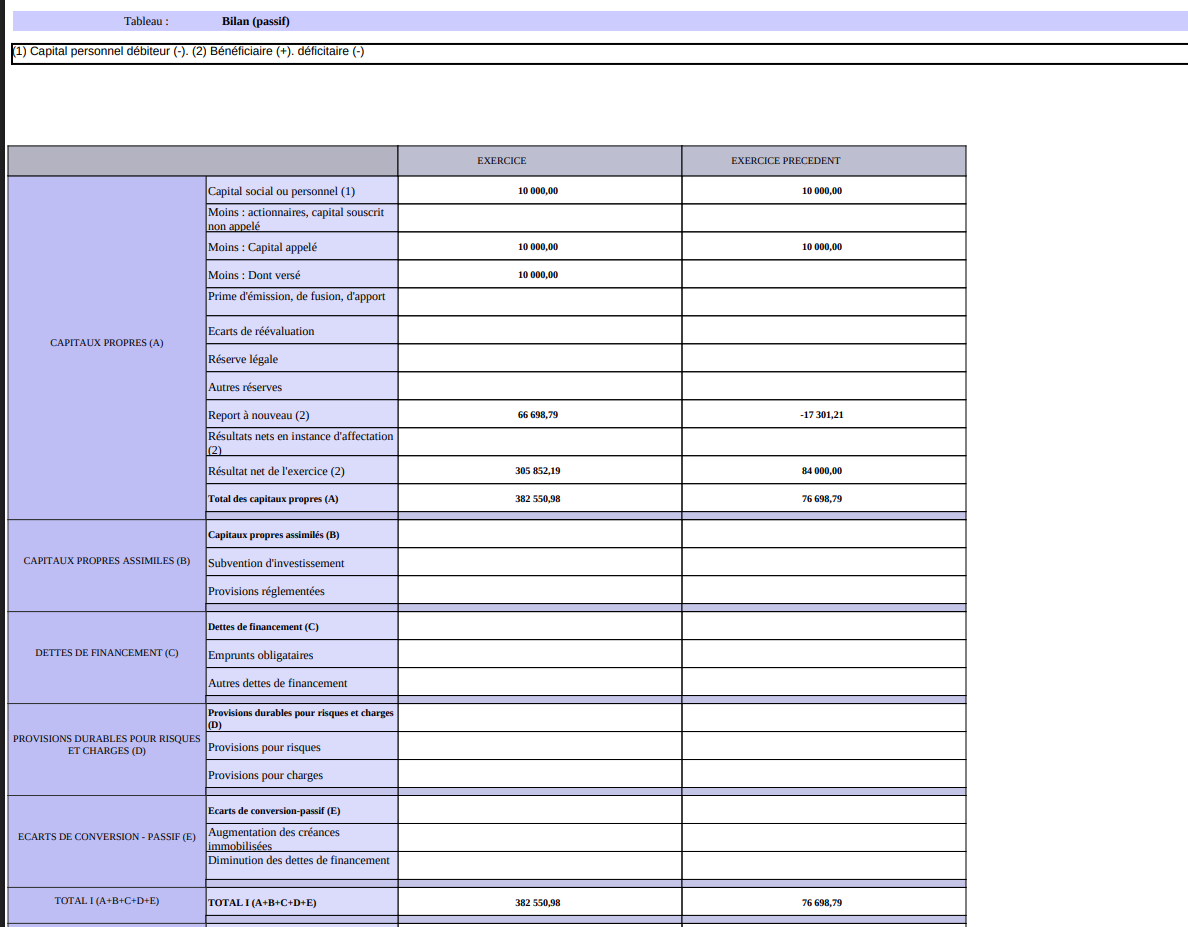Select the DETTES DE FINANCEMENT (C) section cell

(x=106, y=653)
